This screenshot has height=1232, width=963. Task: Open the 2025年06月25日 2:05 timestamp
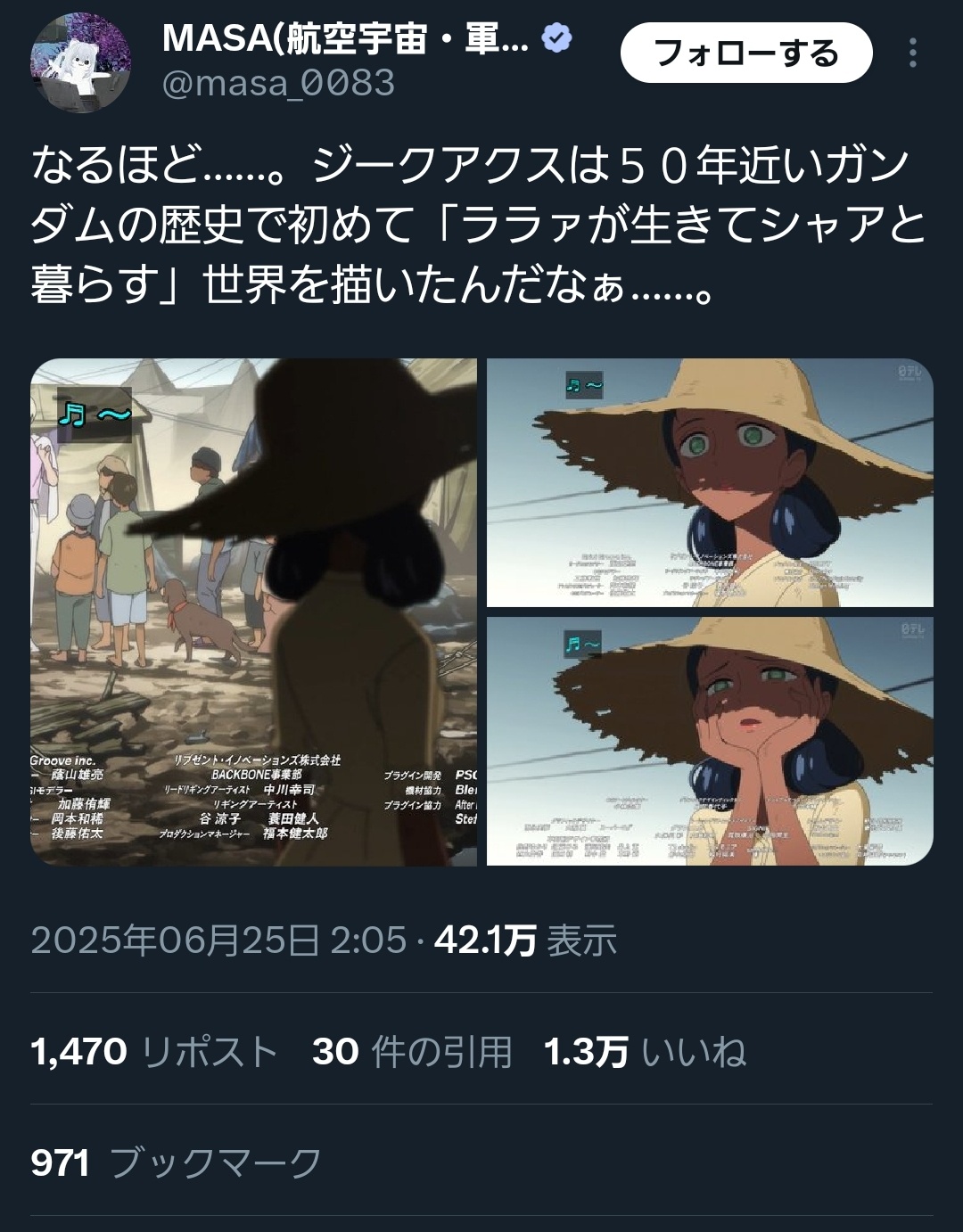point(218,940)
